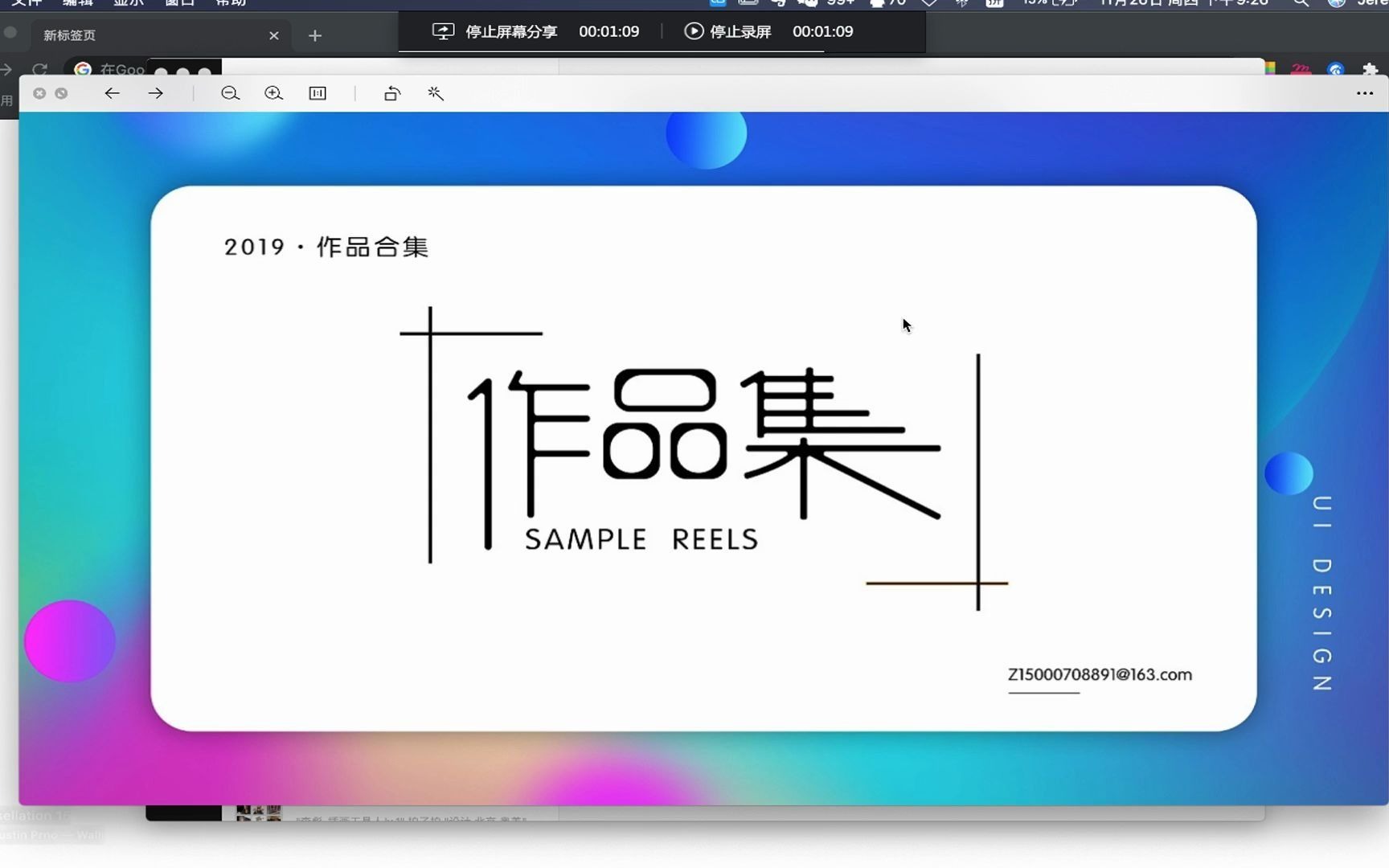Open the browser extensions puzzle icon

point(1370,69)
